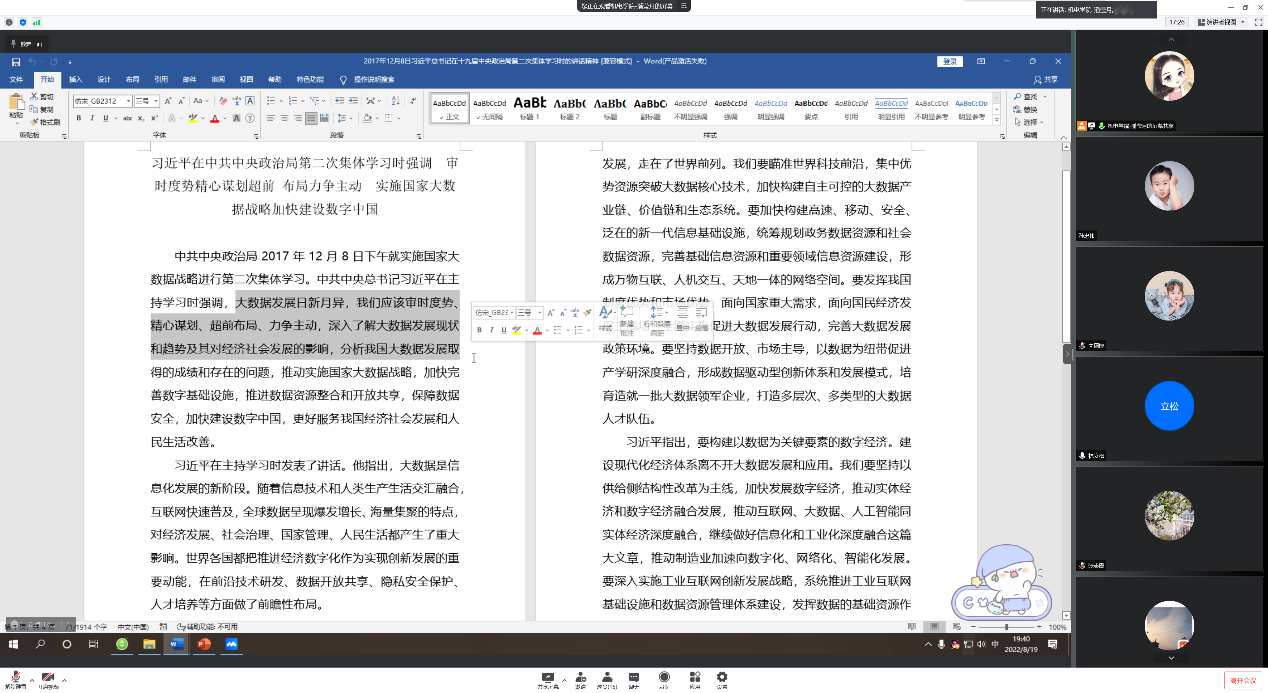Open the font name dropdown in the ribbon
The height and width of the screenshot is (693, 1268).
(127, 101)
